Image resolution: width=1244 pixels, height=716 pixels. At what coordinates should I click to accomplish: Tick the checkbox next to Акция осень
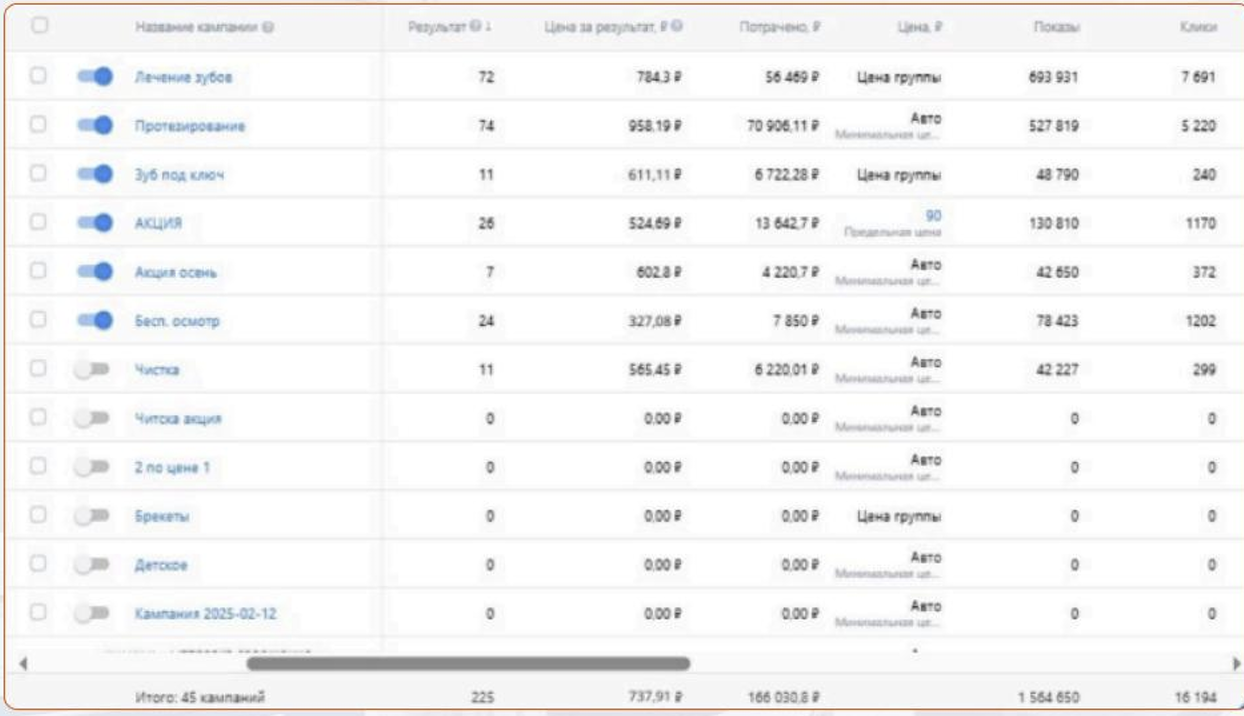tap(39, 272)
